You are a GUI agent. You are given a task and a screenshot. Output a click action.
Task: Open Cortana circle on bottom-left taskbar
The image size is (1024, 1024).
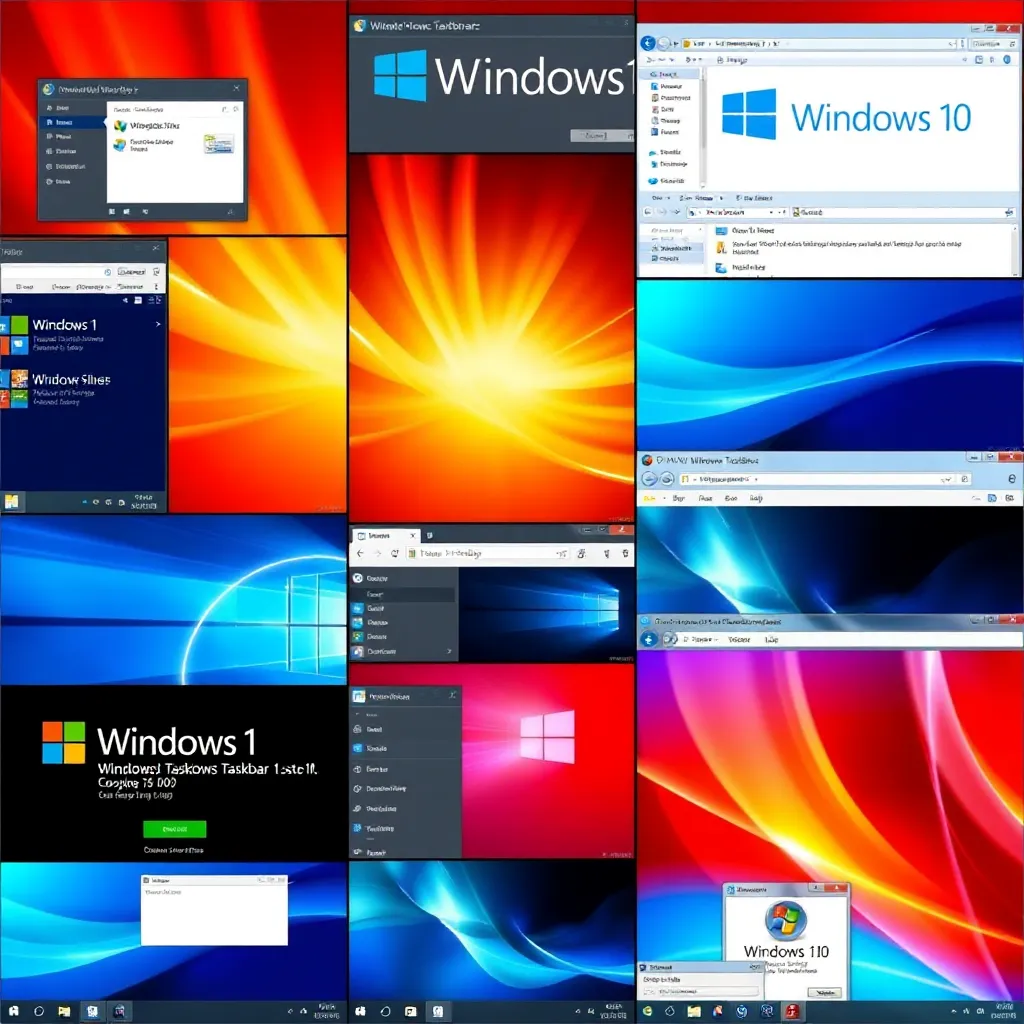coord(39,1011)
